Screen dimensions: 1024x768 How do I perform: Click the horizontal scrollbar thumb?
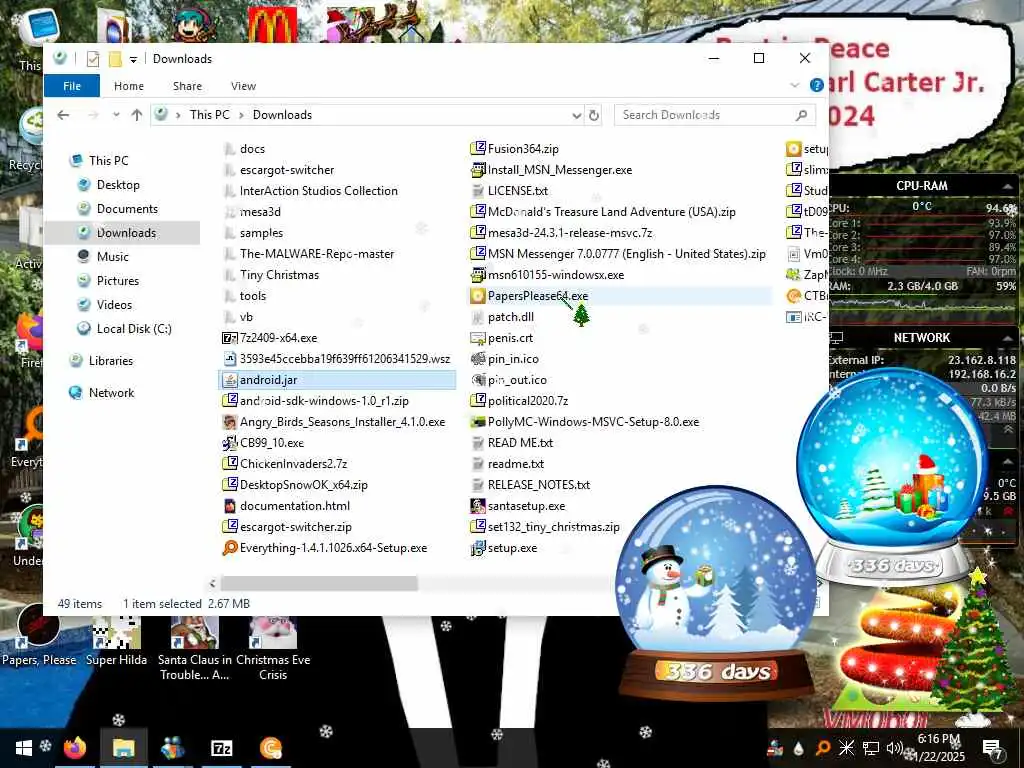coord(319,583)
